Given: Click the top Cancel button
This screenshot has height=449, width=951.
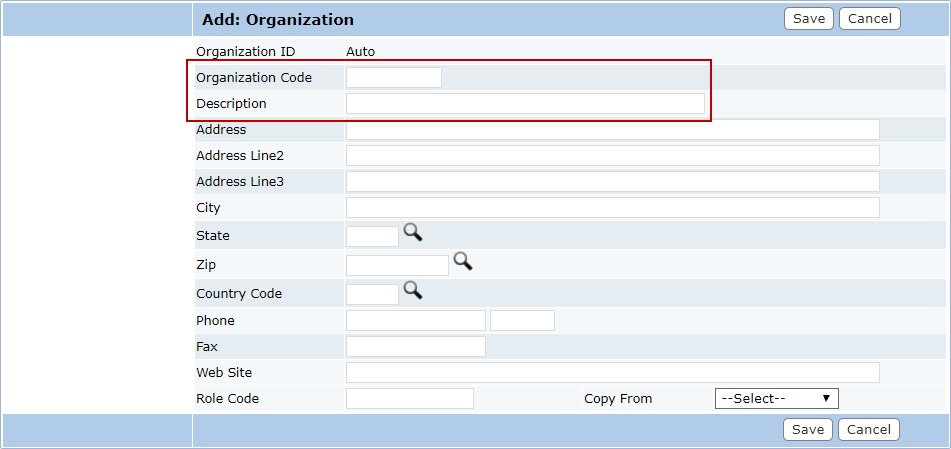Looking at the screenshot, I should (870, 19).
